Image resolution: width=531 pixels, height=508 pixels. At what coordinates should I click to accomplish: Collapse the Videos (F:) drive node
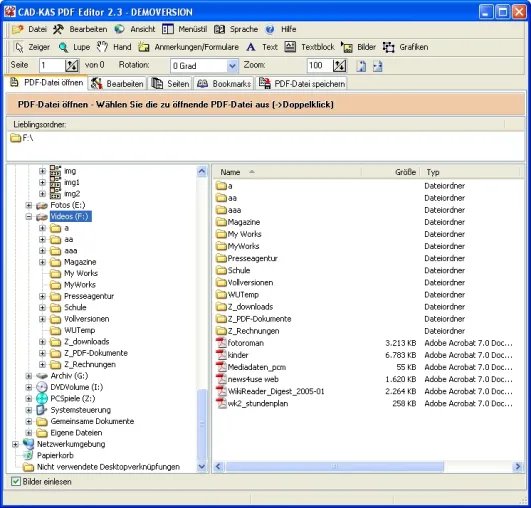click(x=29, y=216)
